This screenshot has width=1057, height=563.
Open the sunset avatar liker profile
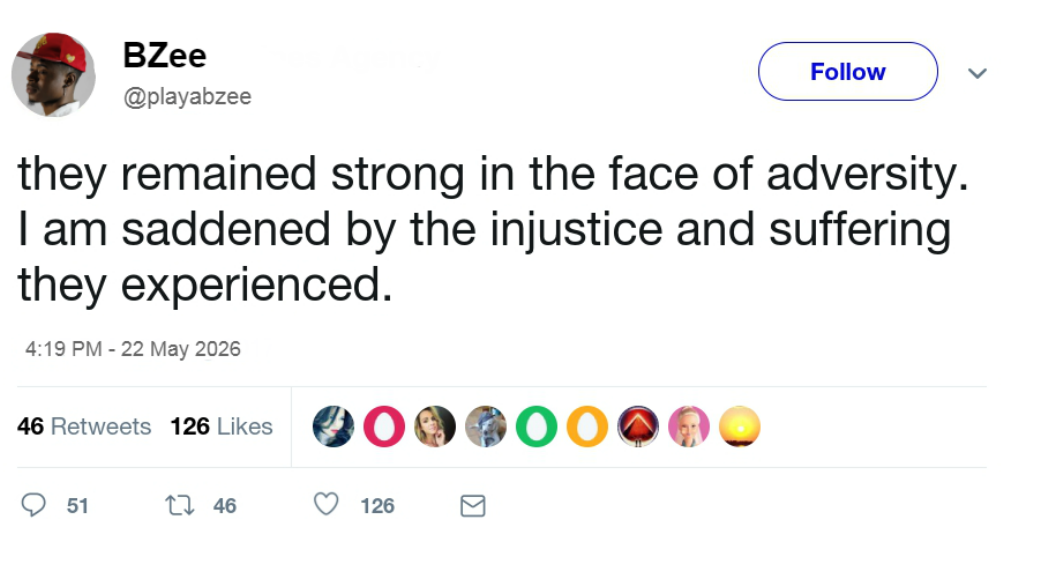coord(740,427)
